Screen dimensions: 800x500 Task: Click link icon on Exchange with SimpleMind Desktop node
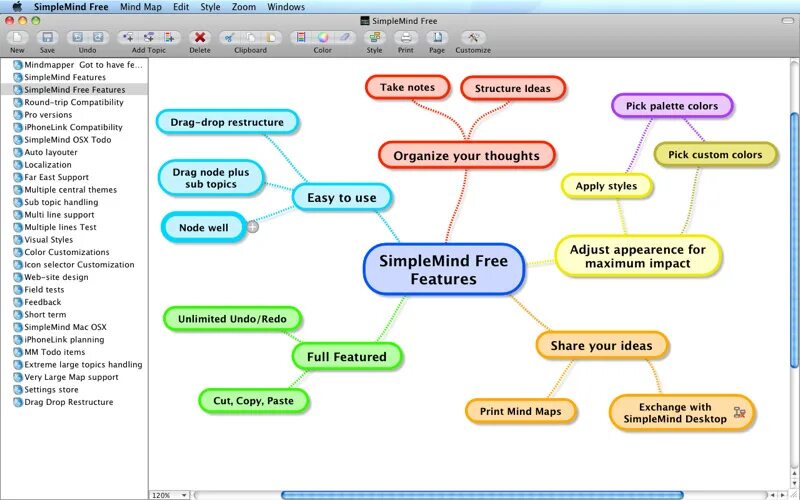coord(739,412)
